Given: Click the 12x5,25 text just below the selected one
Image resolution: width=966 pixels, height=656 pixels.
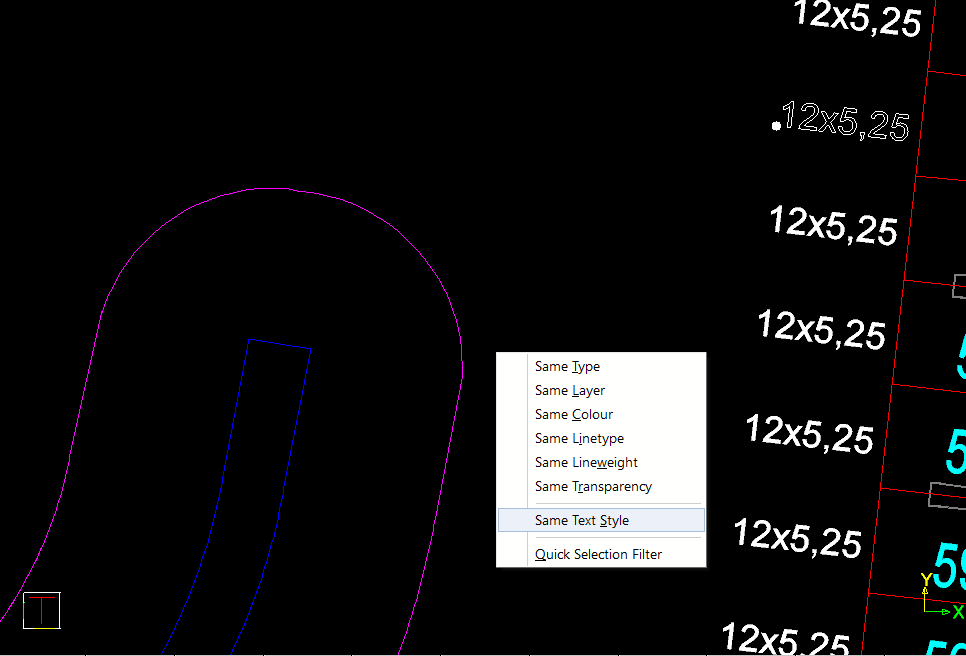Looking at the screenshot, I should (832, 225).
